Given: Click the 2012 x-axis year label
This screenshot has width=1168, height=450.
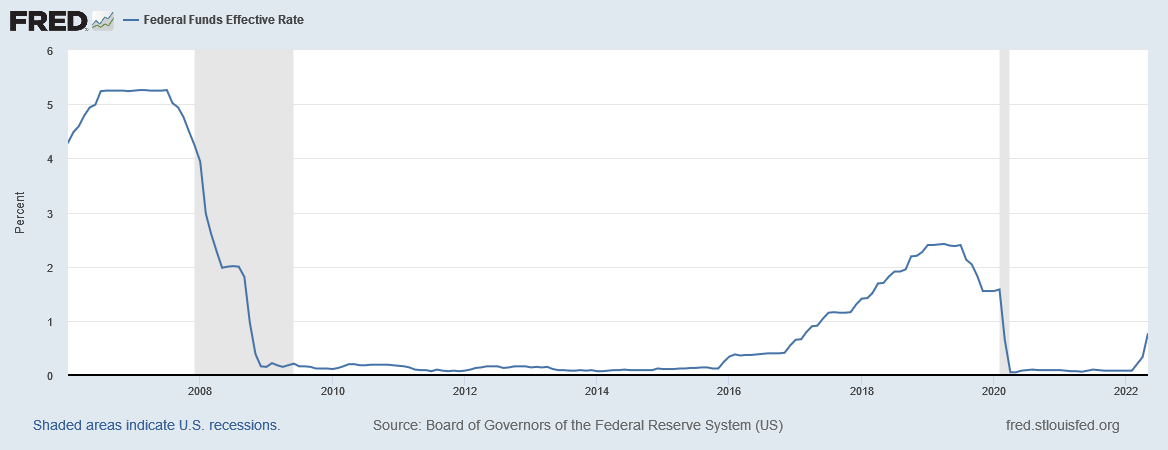Looking at the screenshot, I should click(464, 390).
